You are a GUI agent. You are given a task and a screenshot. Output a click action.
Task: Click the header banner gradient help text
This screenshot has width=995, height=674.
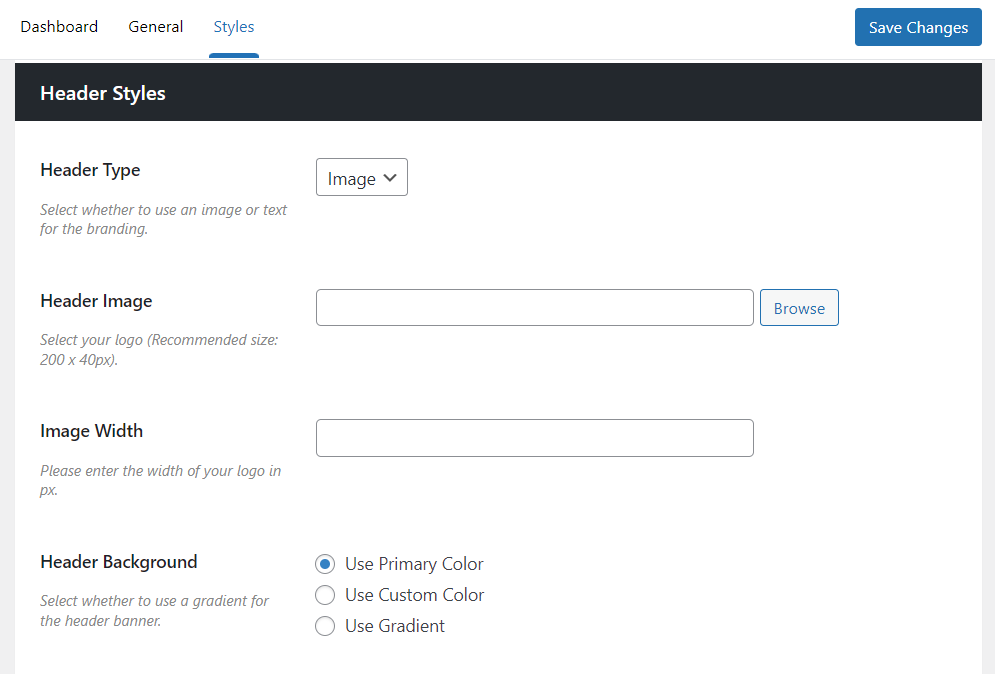coord(154,611)
